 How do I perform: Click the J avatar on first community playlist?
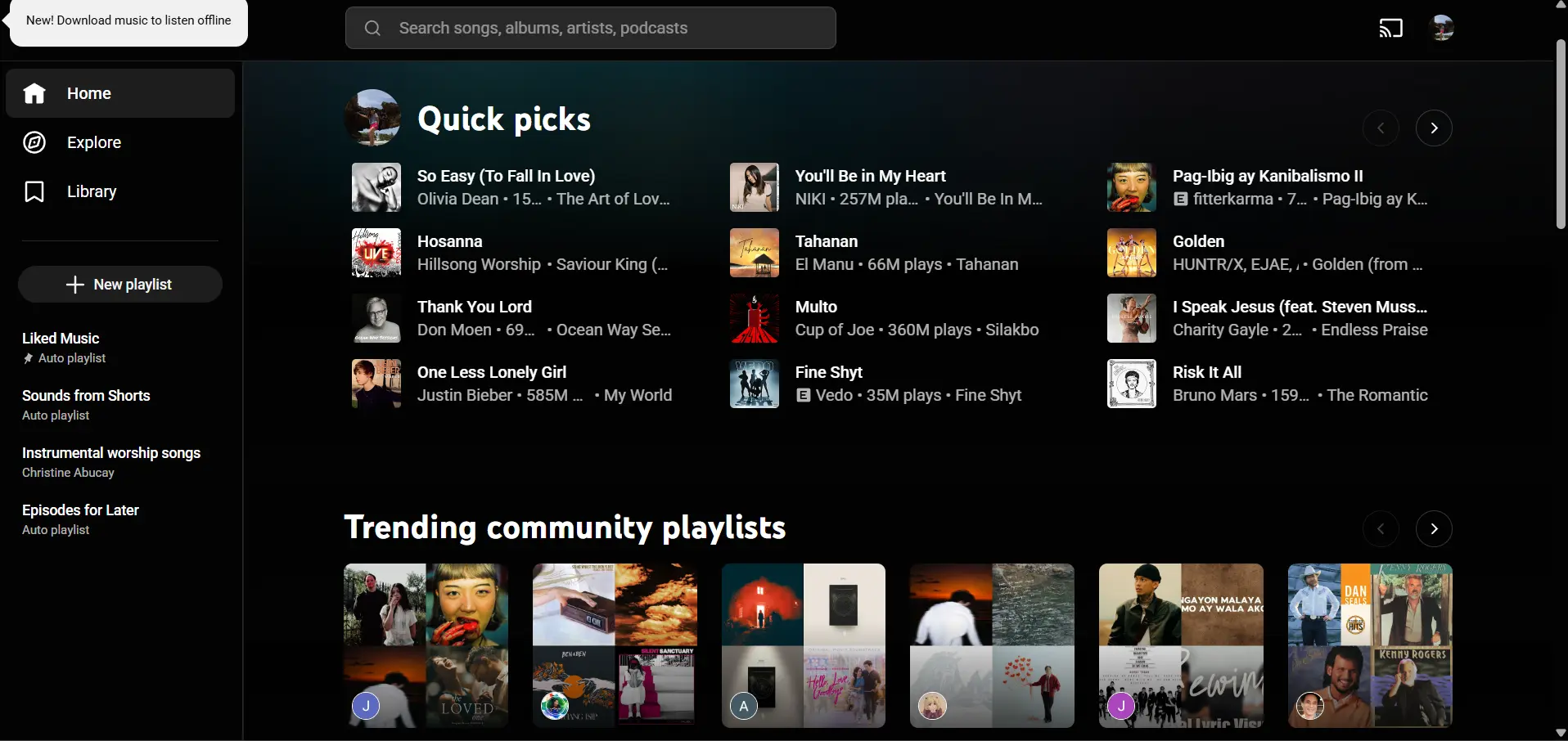(366, 706)
